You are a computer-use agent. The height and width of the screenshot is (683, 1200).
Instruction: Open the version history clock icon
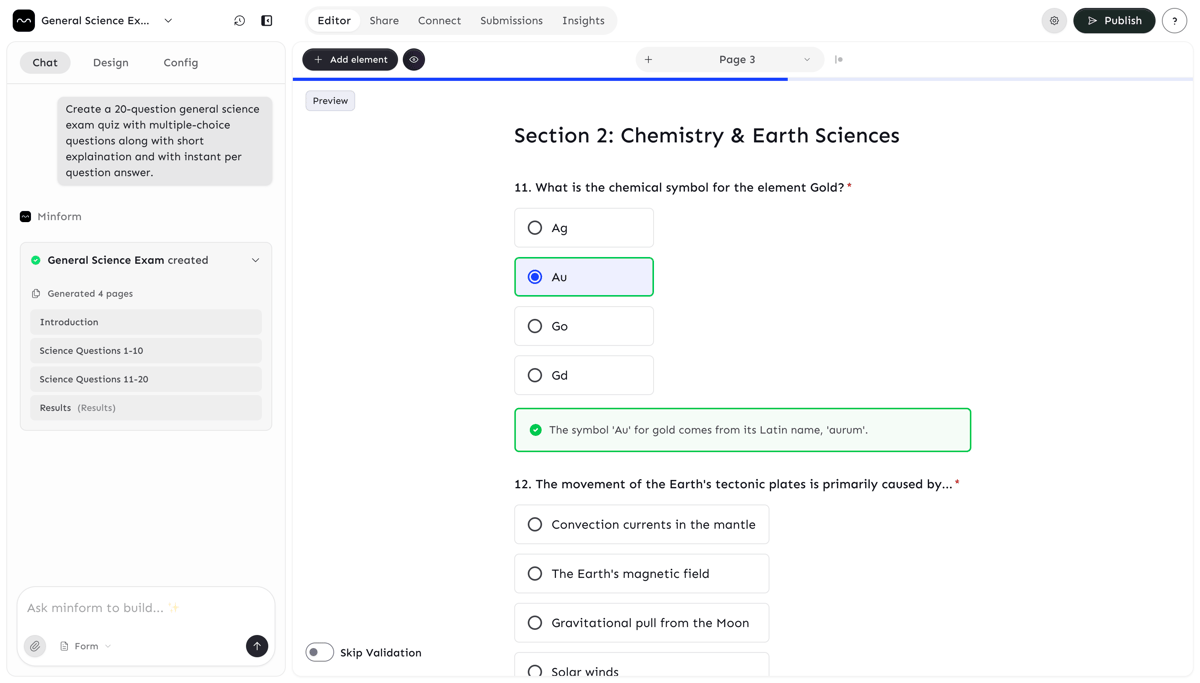(x=240, y=21)
